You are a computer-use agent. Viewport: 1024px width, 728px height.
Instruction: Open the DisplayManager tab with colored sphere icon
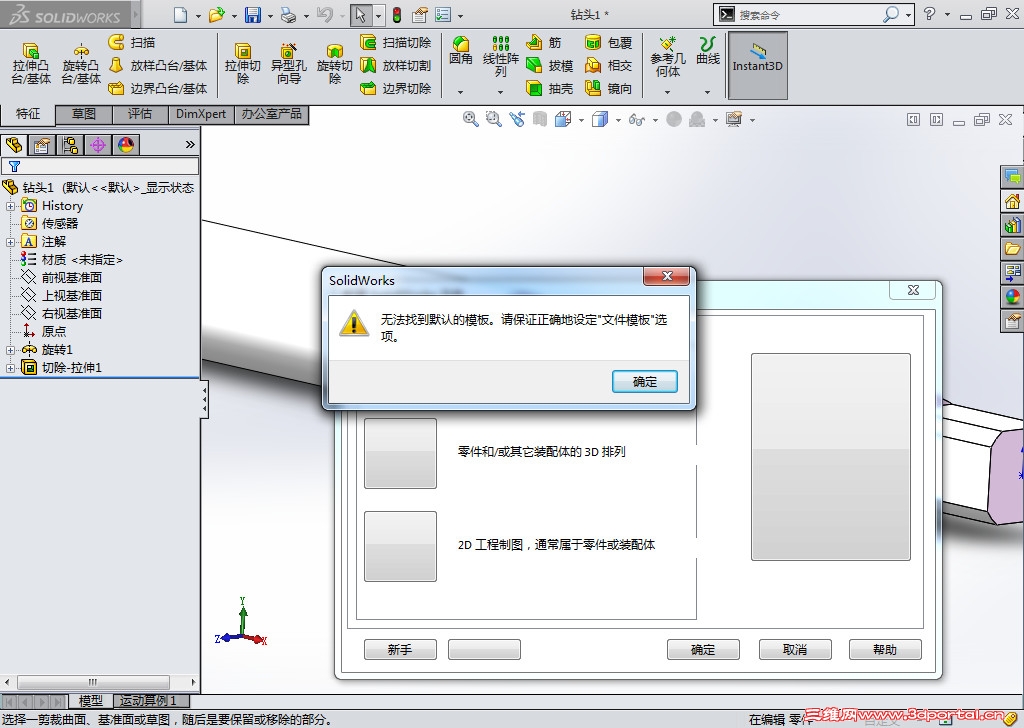(x=125, y=144)
